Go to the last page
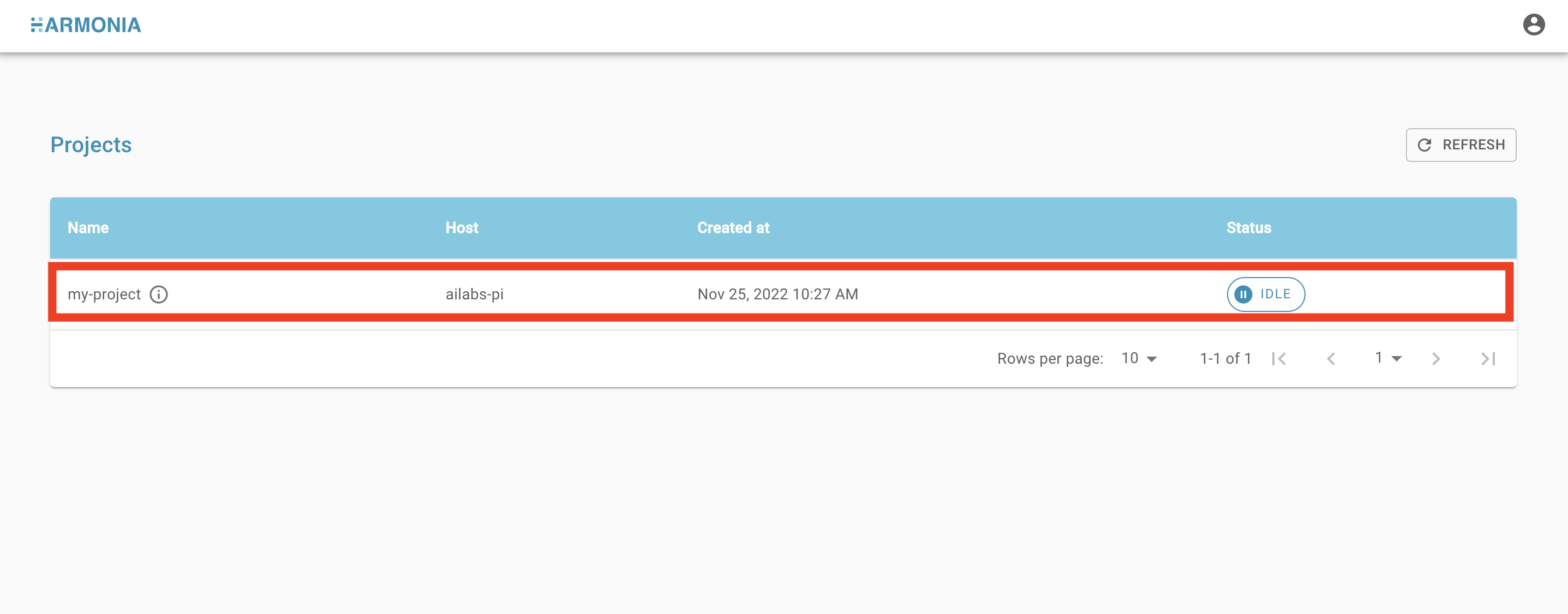The height and width of the screenshot is (614, 1568). click(1488, 359)
